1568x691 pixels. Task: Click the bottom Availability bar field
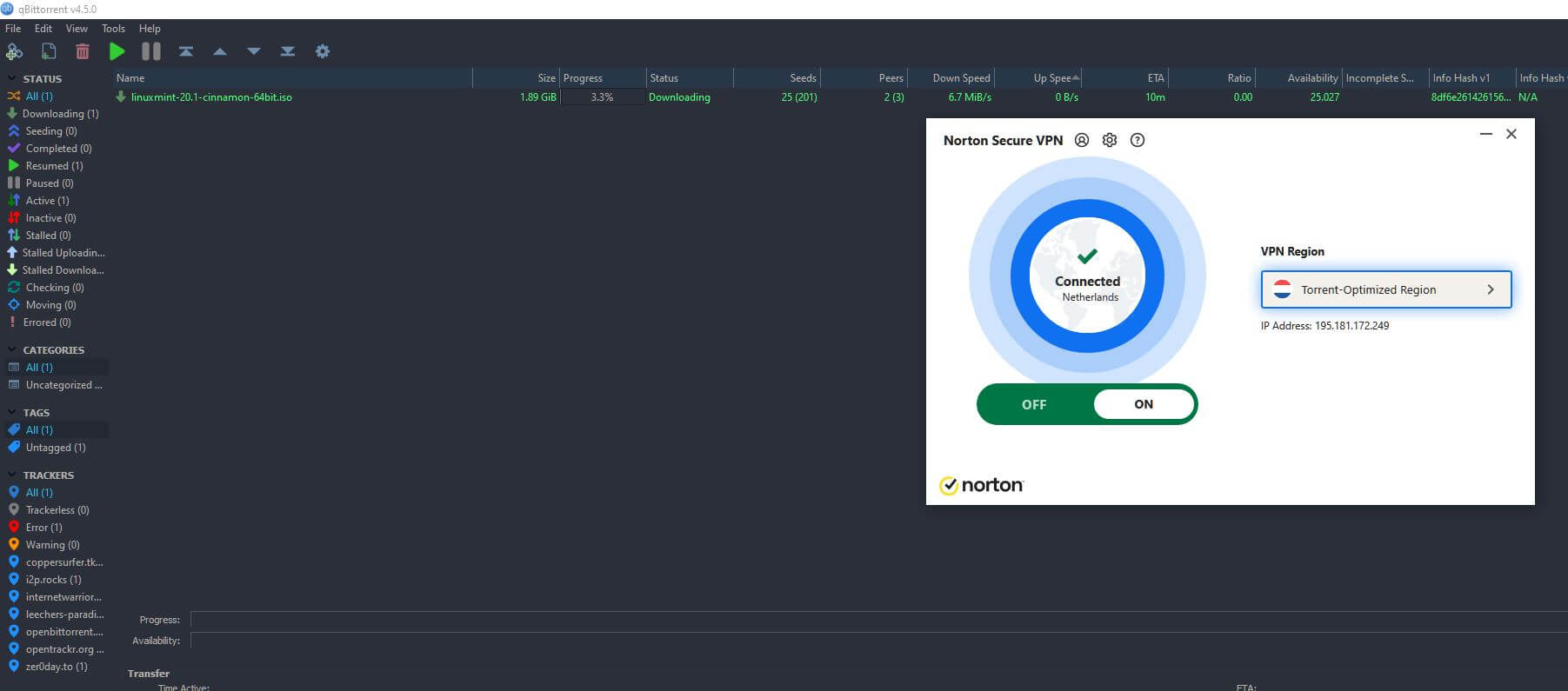coord(879,641)
